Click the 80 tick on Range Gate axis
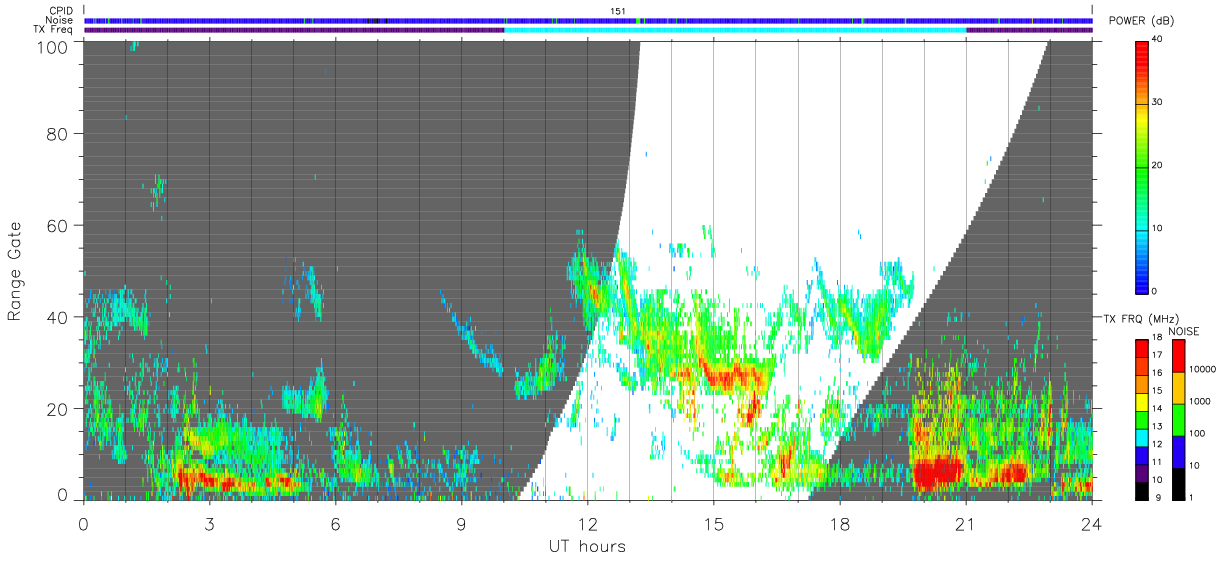 (57, 133)
